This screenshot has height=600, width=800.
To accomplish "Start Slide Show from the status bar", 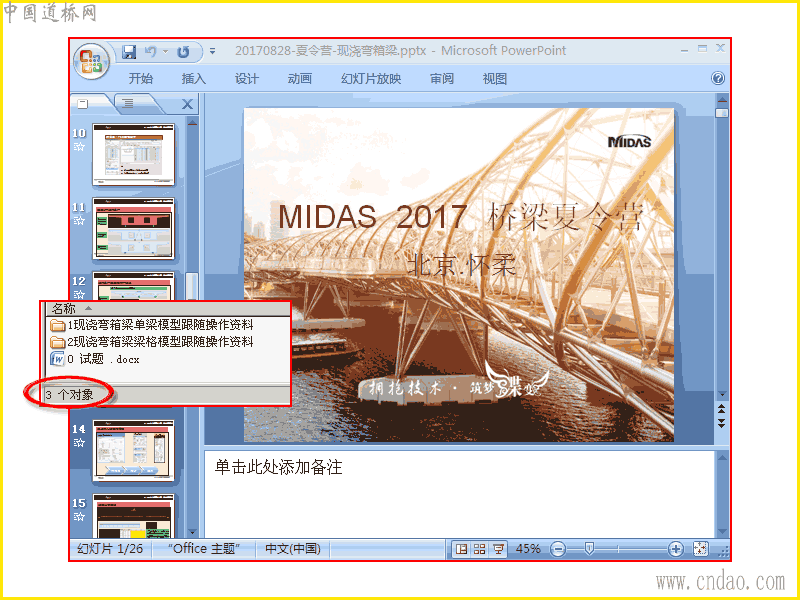I will 498,549.
